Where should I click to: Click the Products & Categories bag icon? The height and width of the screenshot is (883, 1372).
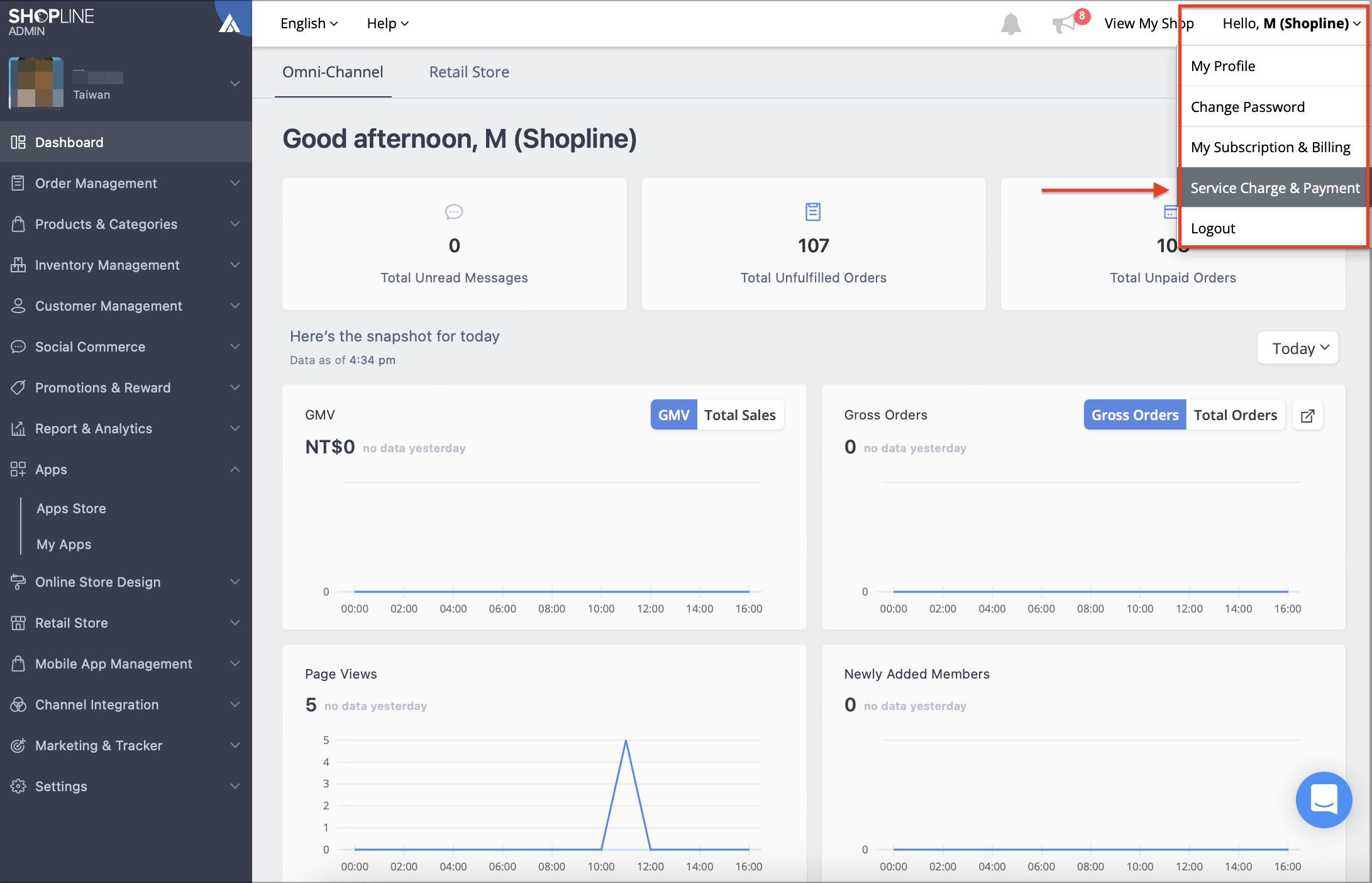(18, 224)
